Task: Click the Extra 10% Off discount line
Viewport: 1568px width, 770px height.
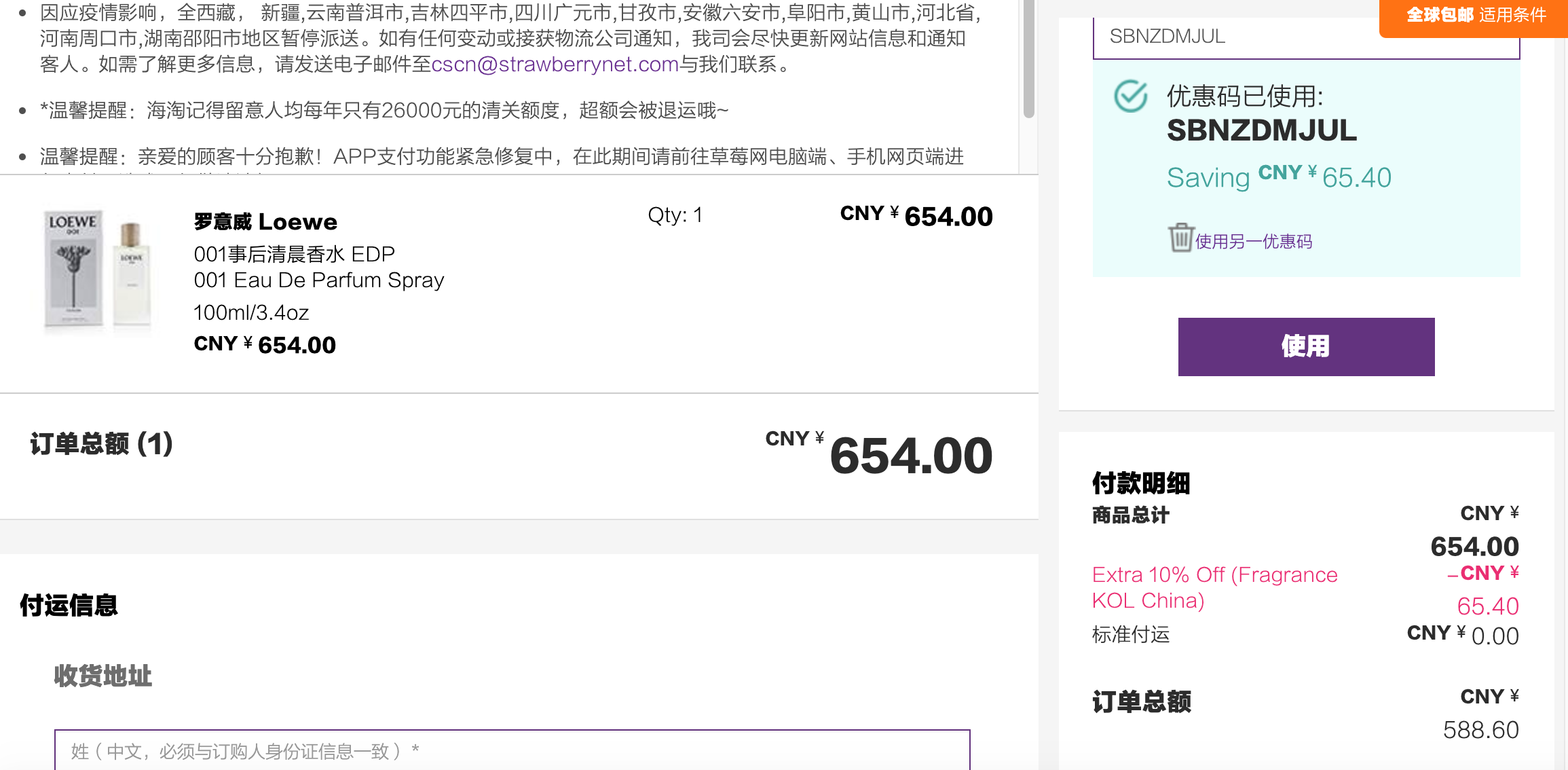Action: (1215, 587)
